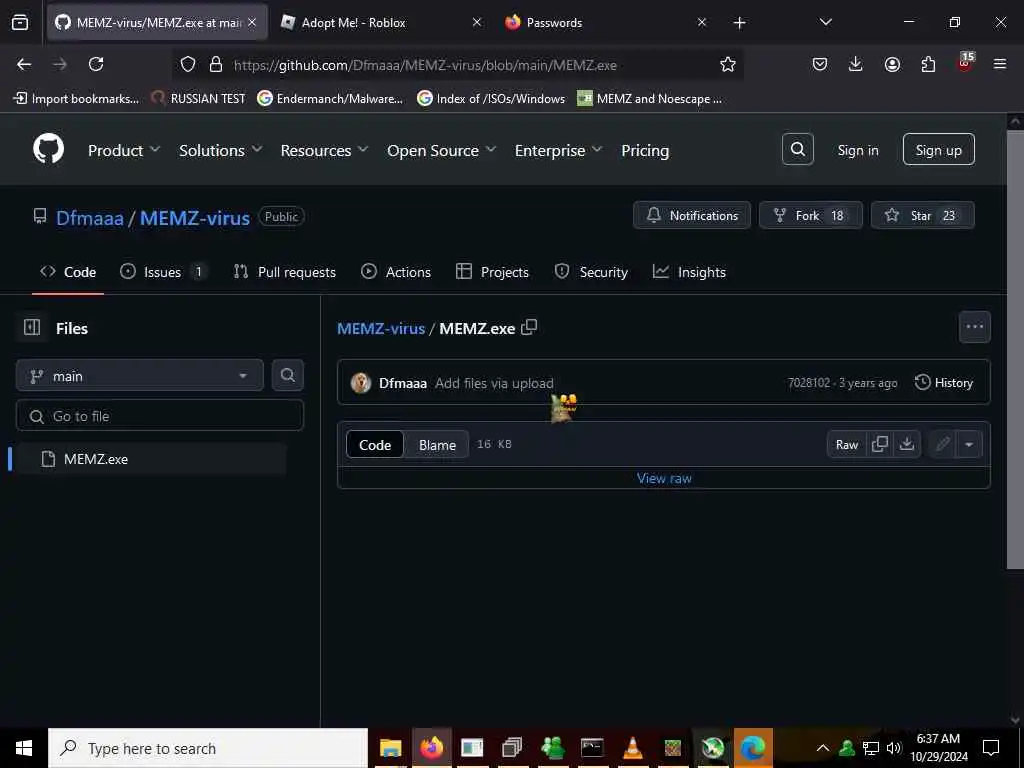Click the Sign up button
Image resolution: width=1024 pixels, height=768 pixels.
tap(938, 150)
